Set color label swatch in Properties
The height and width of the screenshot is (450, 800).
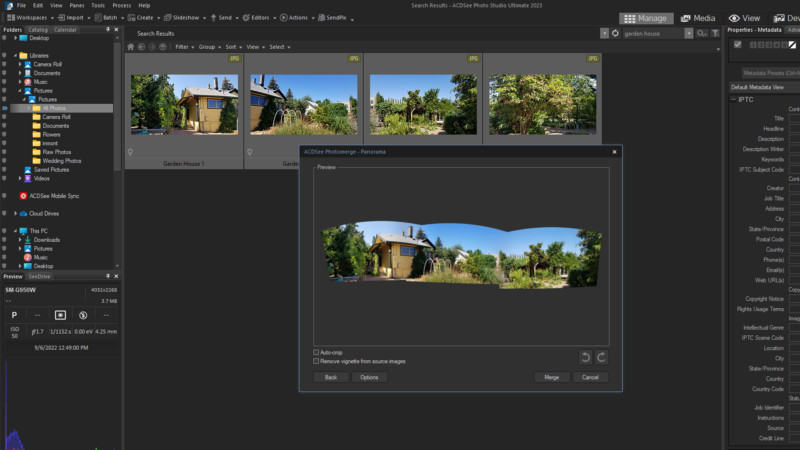pos(792,45)
